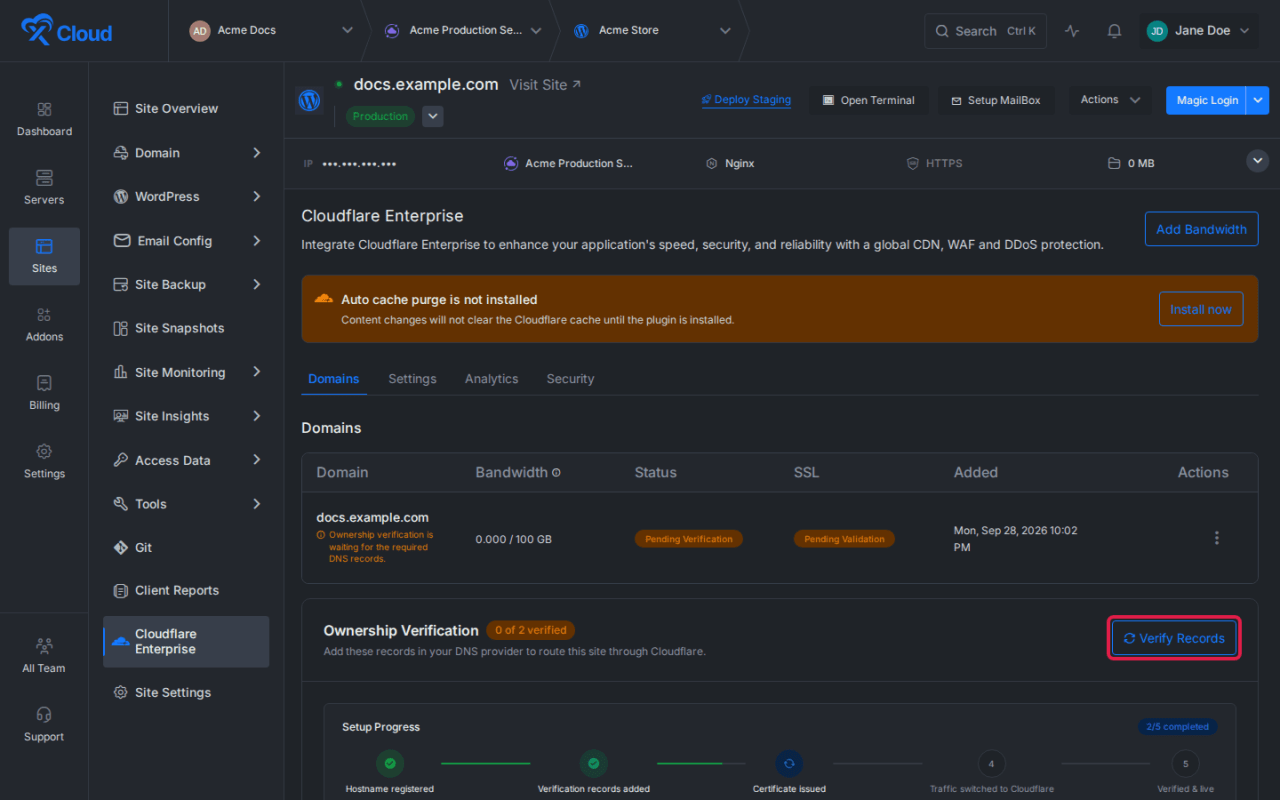The height and width of the screenshot is (800, 1280).
Task: Click the Setup MailBox button
Action: [995, 100]
